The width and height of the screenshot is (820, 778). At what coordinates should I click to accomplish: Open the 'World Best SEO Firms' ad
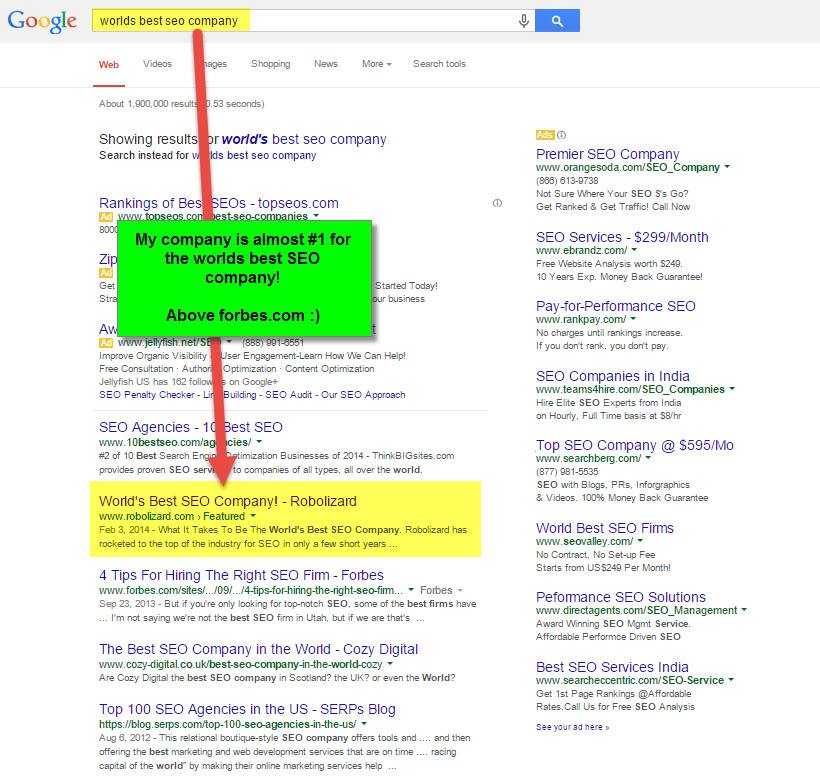(x=605, y=528)
